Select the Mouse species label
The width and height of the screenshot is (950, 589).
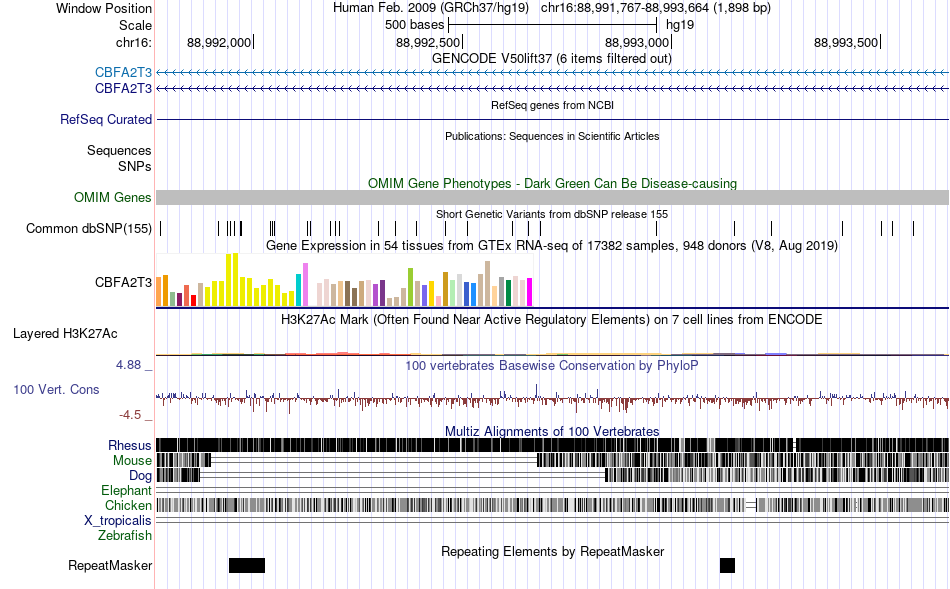click(132, 461)
